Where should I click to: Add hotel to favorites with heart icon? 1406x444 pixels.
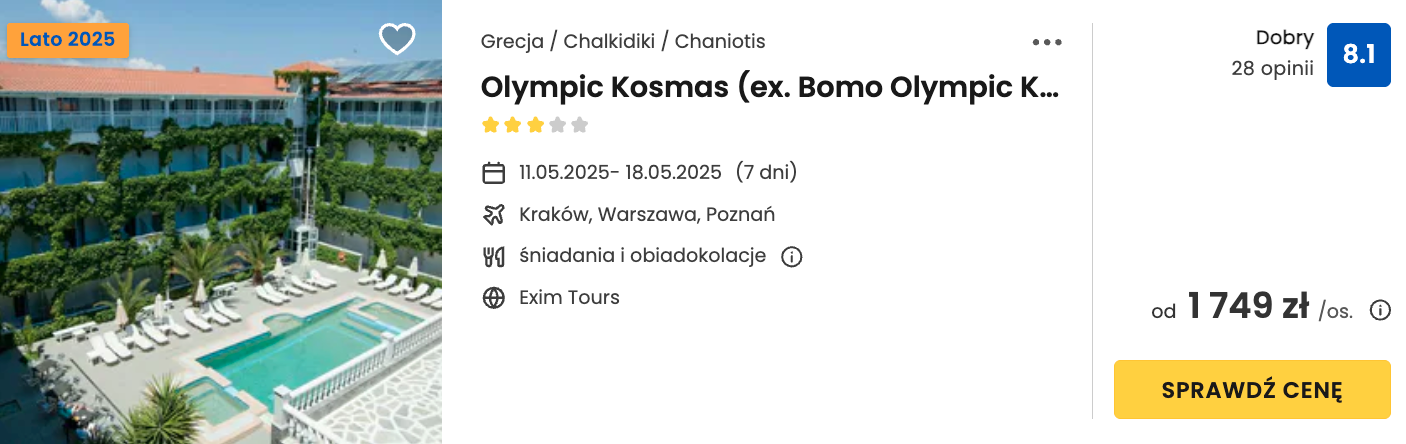pyautogui.click(x=397, y=39)
